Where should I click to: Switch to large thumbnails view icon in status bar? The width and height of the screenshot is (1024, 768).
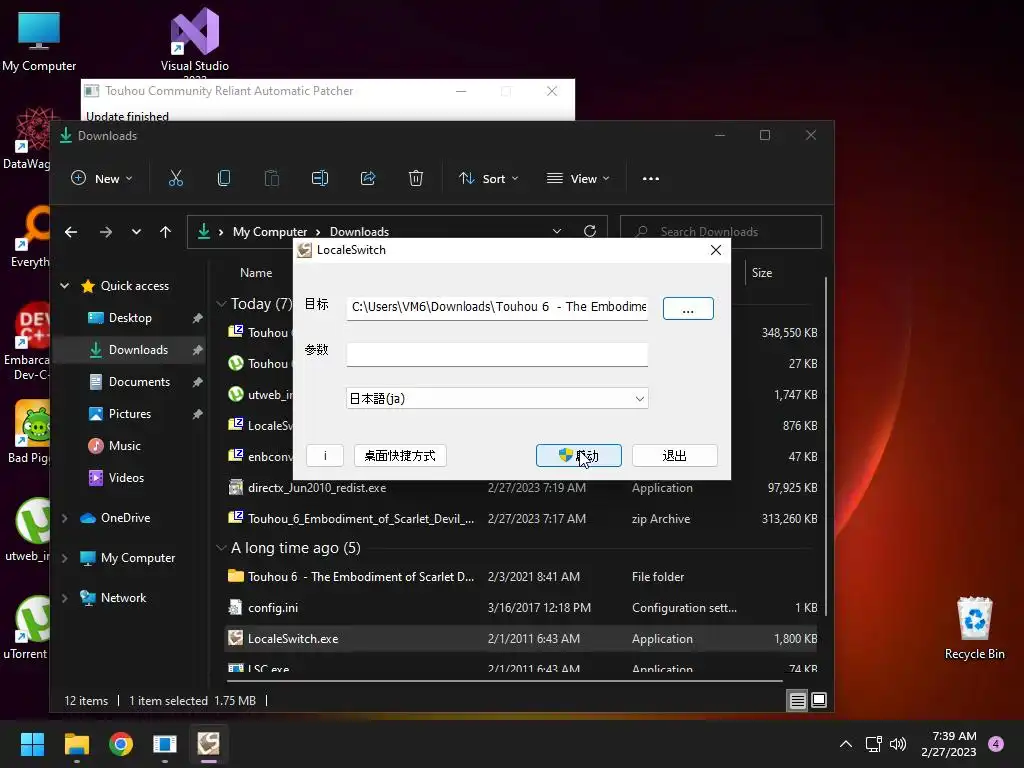[x=819, y=701]
